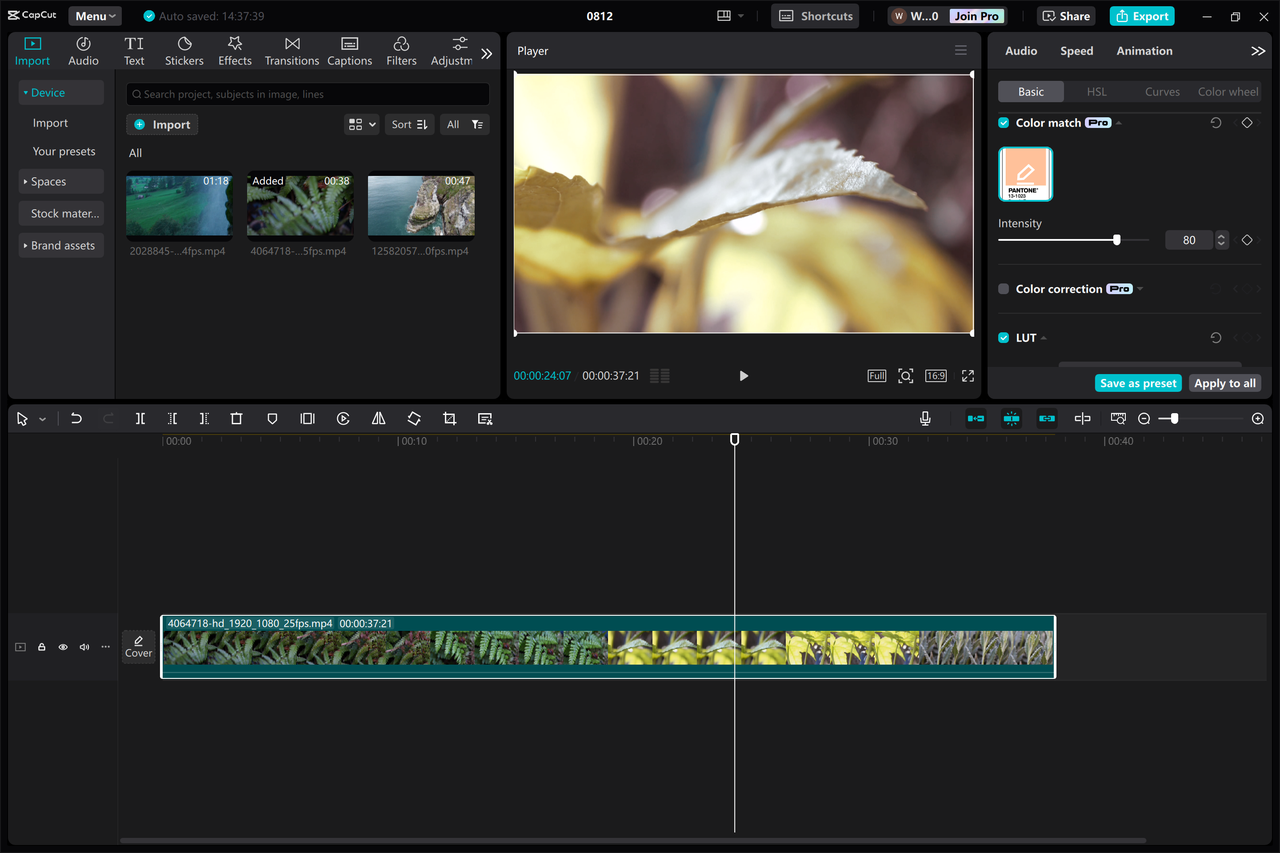The image size is (1280, 853).
Task: Click the microphone icon to record voice-over
Action: (925, 418)
